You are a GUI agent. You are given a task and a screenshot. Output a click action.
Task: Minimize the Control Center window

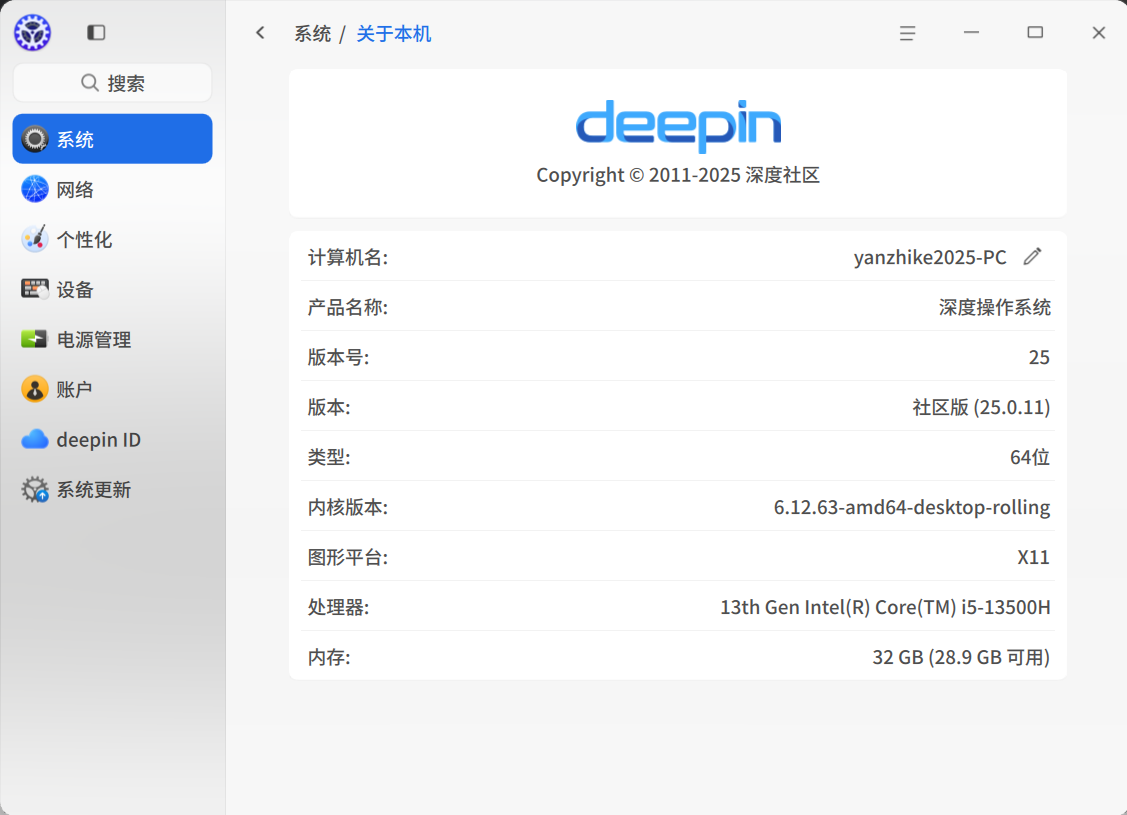(x=972, y=32)
